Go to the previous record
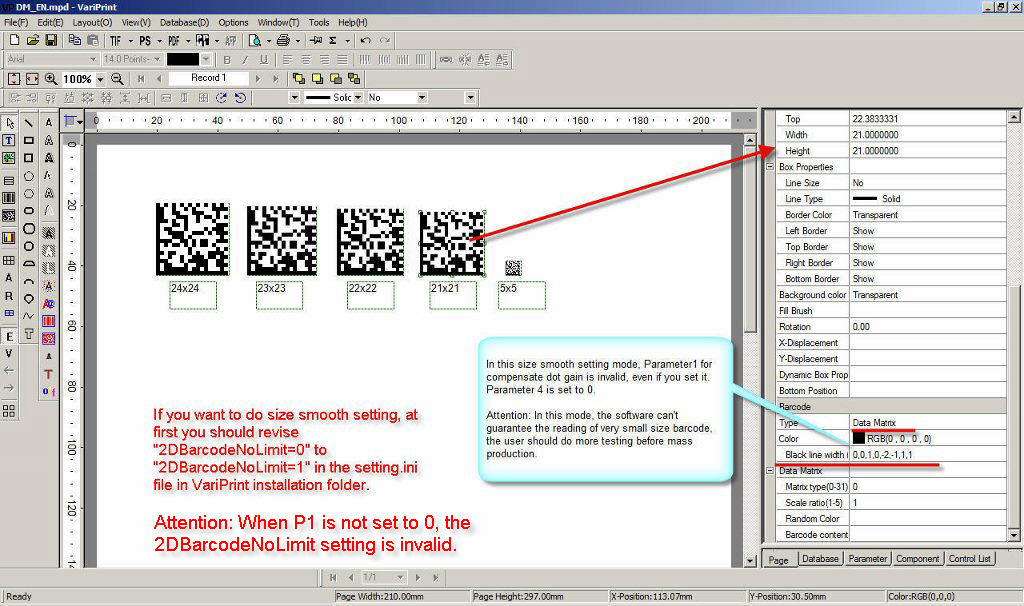 coord(159,78)
